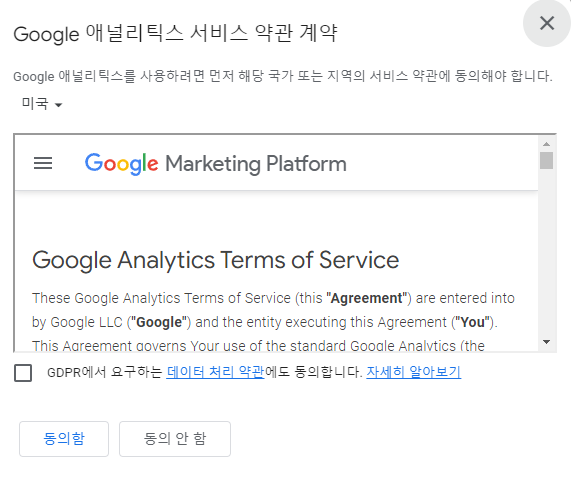Open the 미국 country selector
The width and height of the screenshot is (571, 478).
42,104
